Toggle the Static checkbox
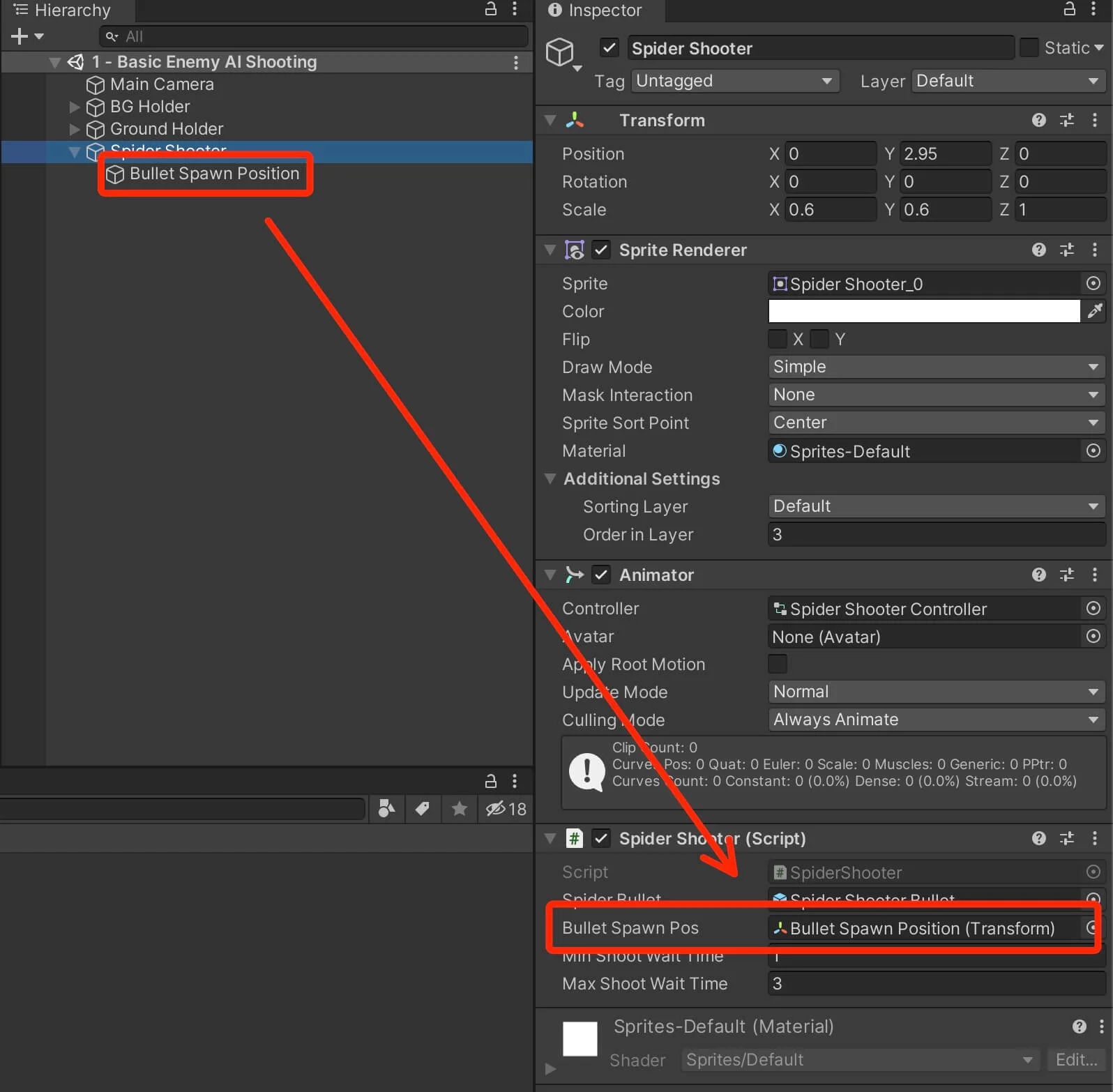The image size is (1113, 1092). point(1029,48)
